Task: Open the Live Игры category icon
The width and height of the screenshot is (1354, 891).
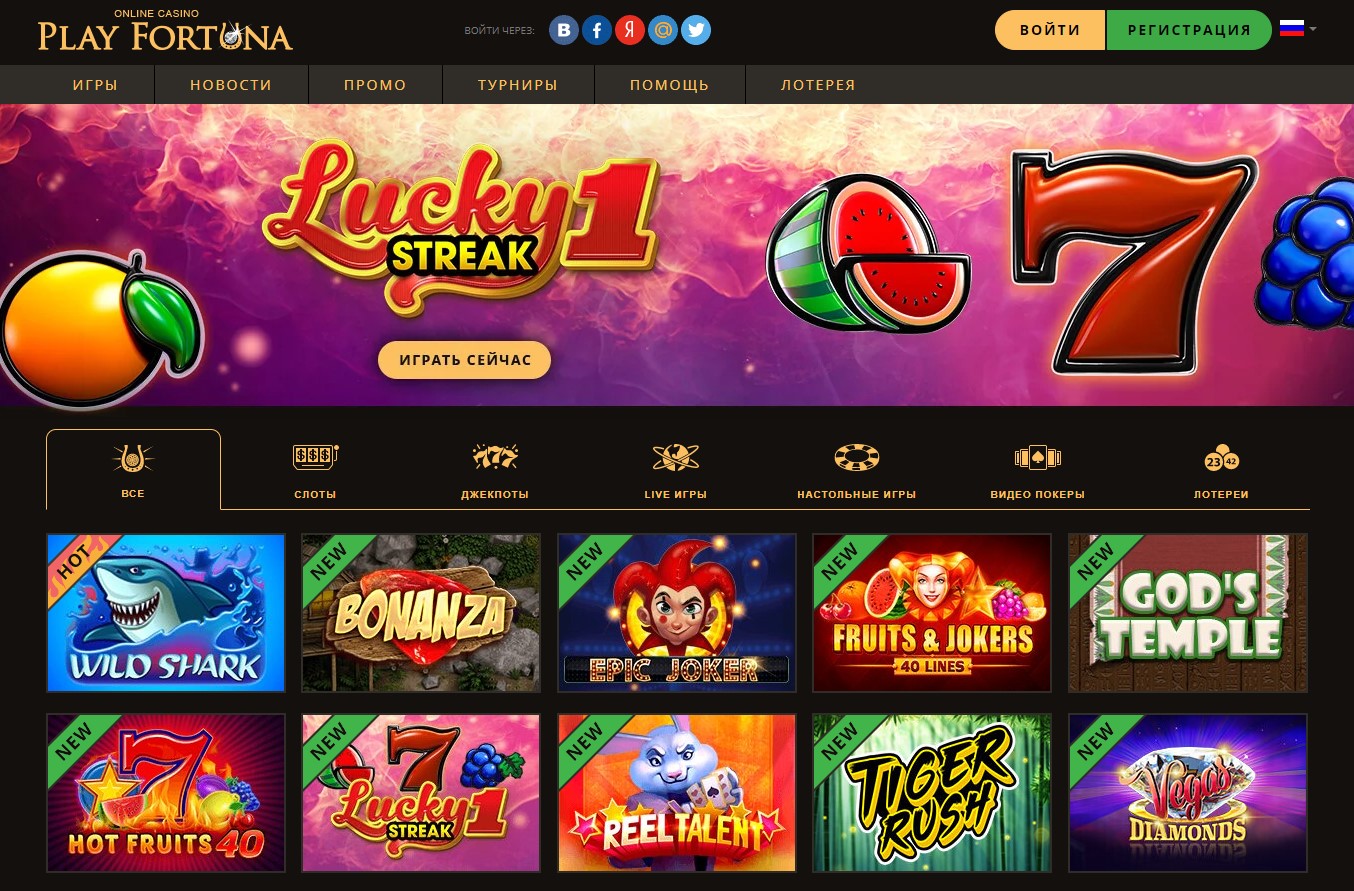Action: click(x=676, y=459)
